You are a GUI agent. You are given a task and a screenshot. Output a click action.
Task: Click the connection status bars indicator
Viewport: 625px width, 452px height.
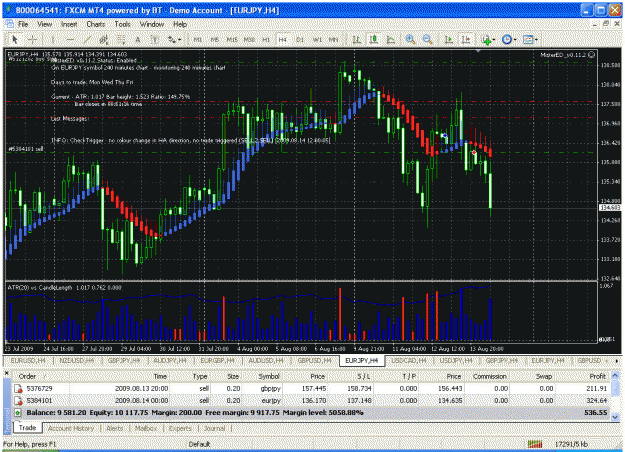point(535,444)
